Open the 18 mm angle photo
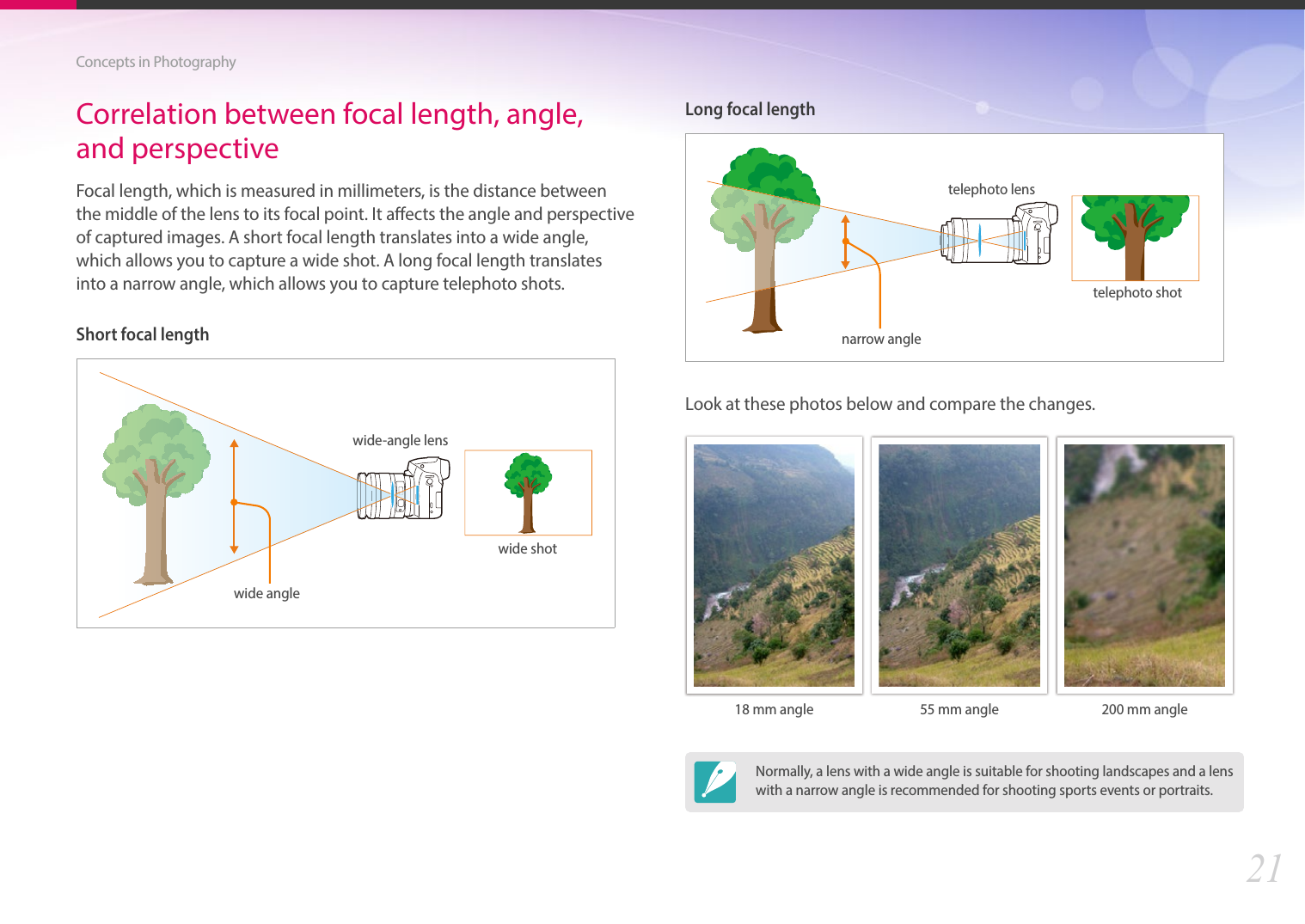This screenshot has width=1305, height=924. coord(774,565)
